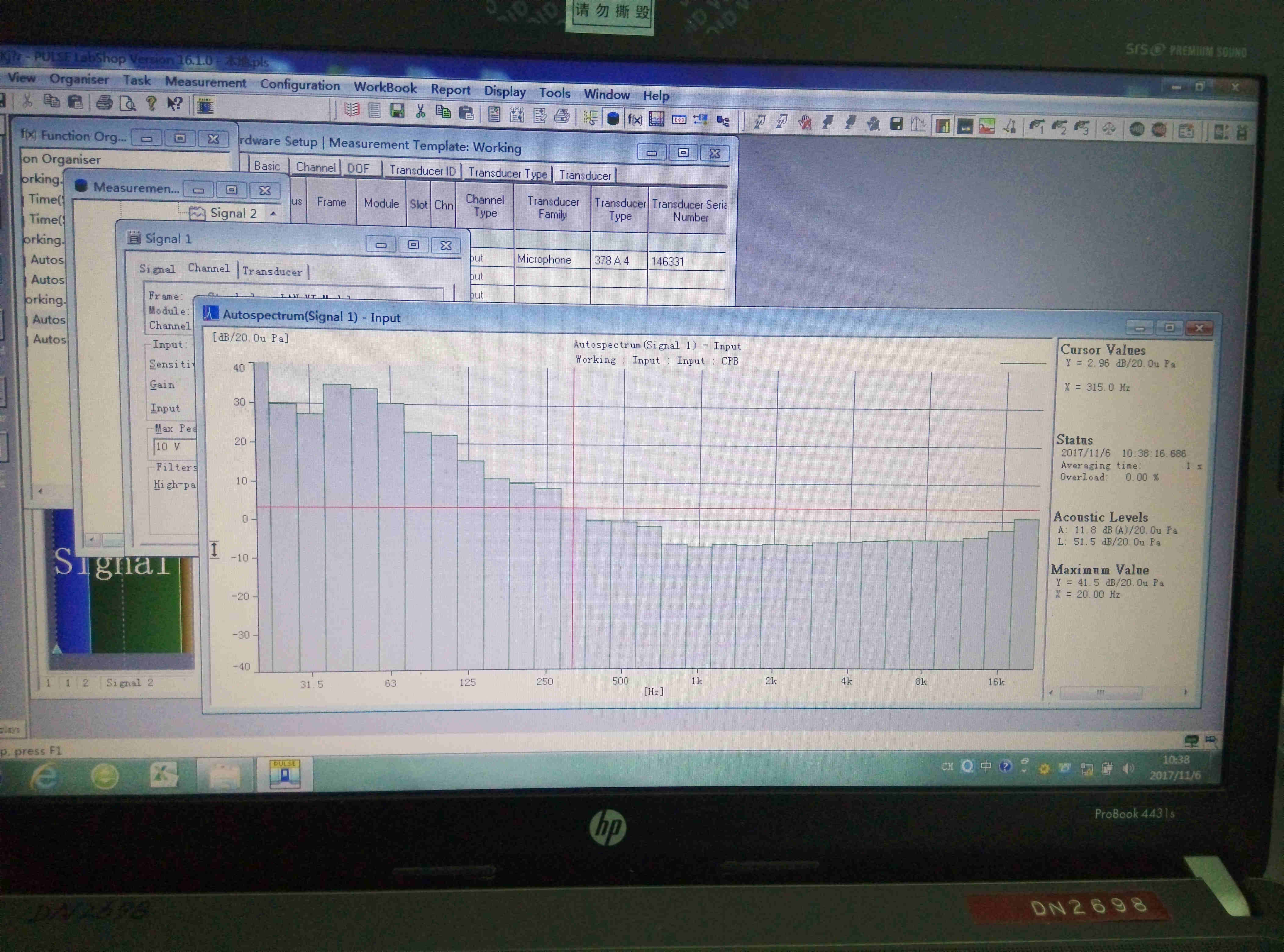
Task: Click the Signal 2 tab below the signal thumbnail
Action: tap(129, 682)
